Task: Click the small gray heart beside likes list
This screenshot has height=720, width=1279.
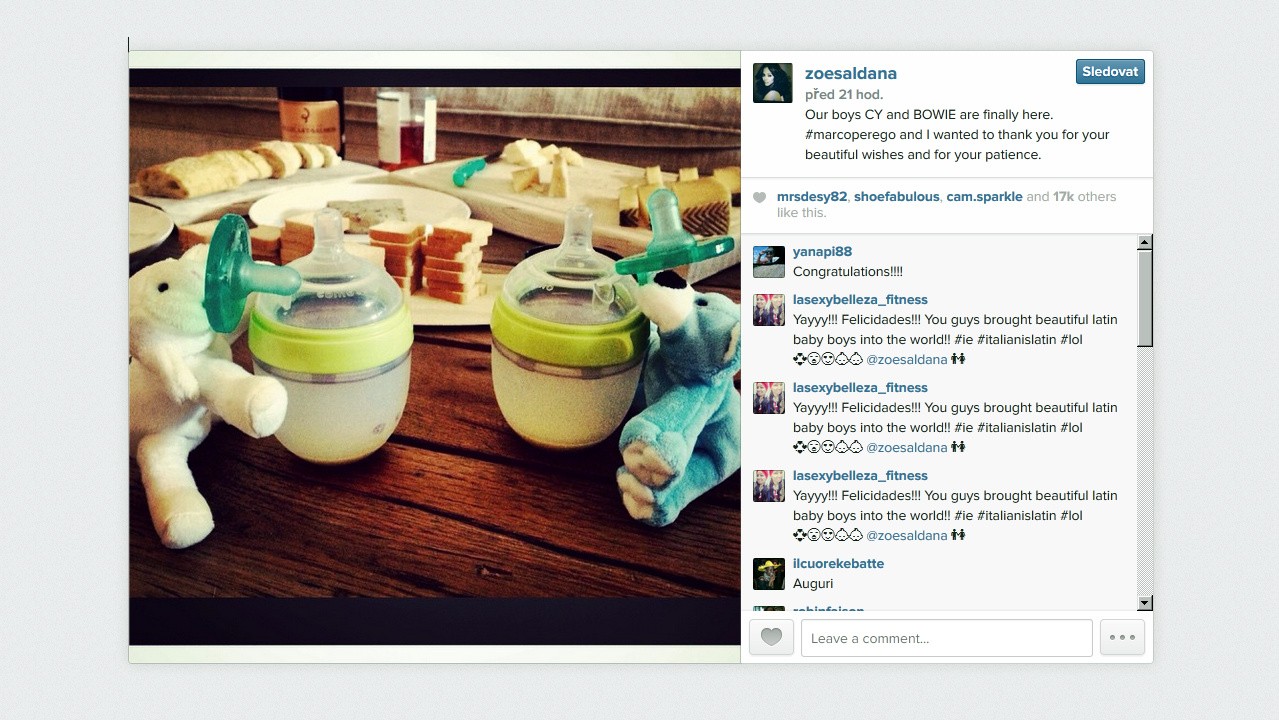Action: point(759,198)
